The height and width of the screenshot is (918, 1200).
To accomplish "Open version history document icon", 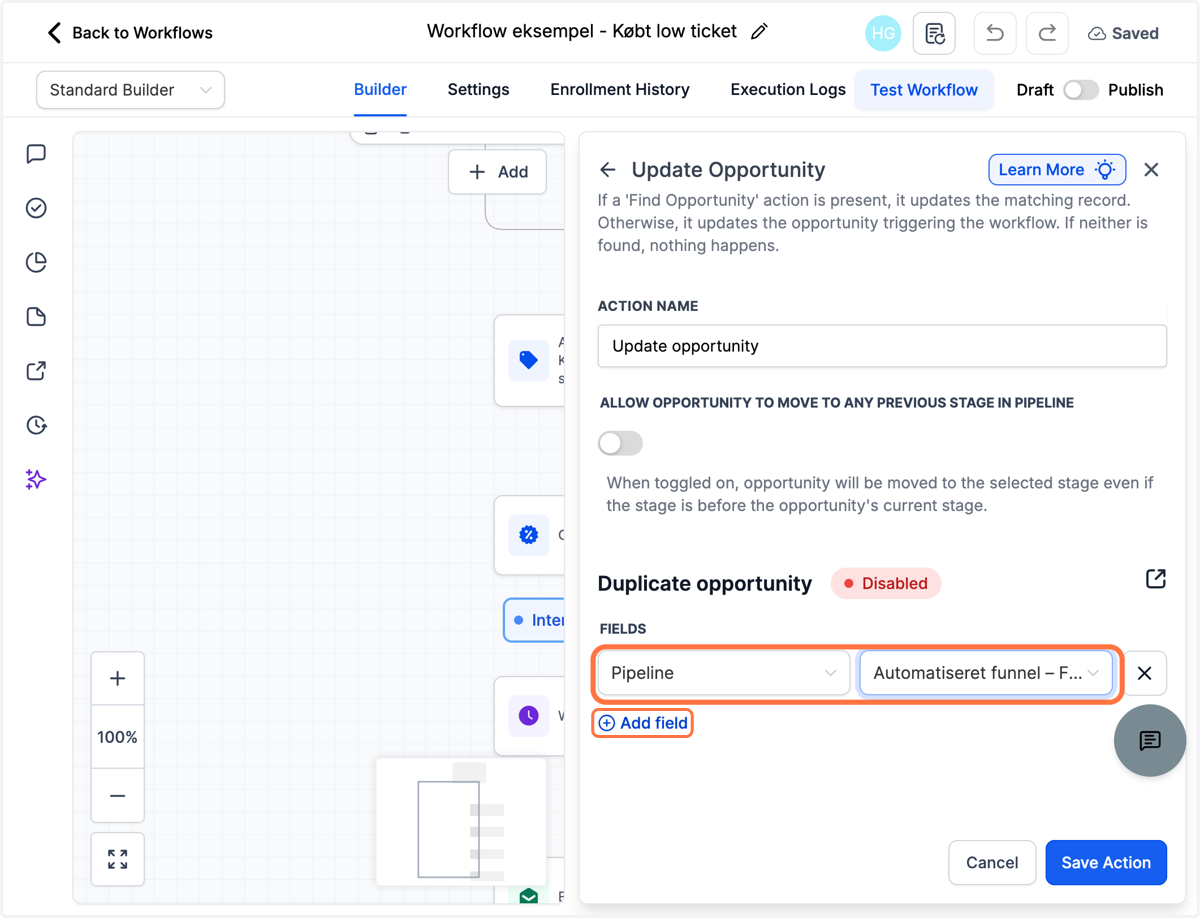I will 935,33.
